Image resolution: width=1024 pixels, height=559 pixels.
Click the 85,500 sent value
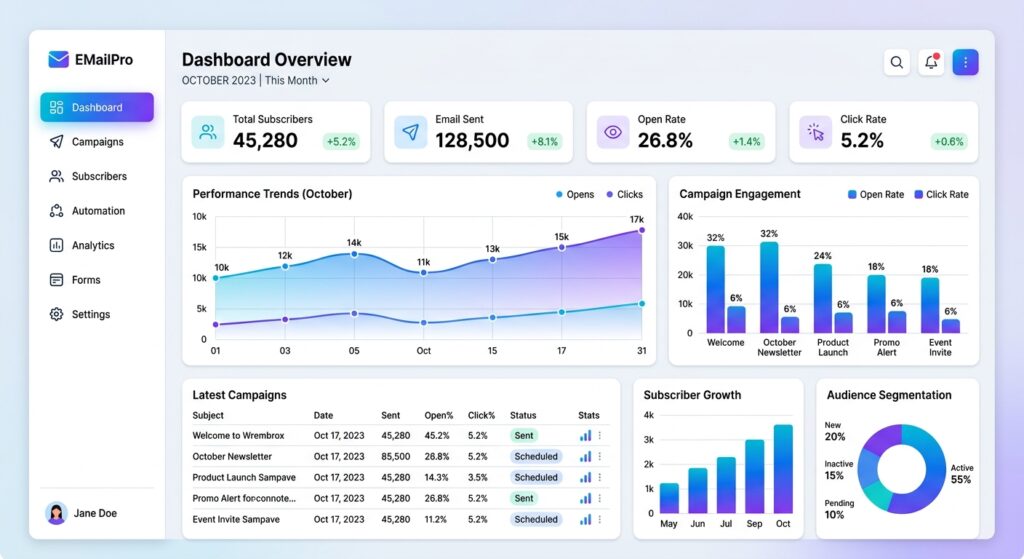coord(396,456)
